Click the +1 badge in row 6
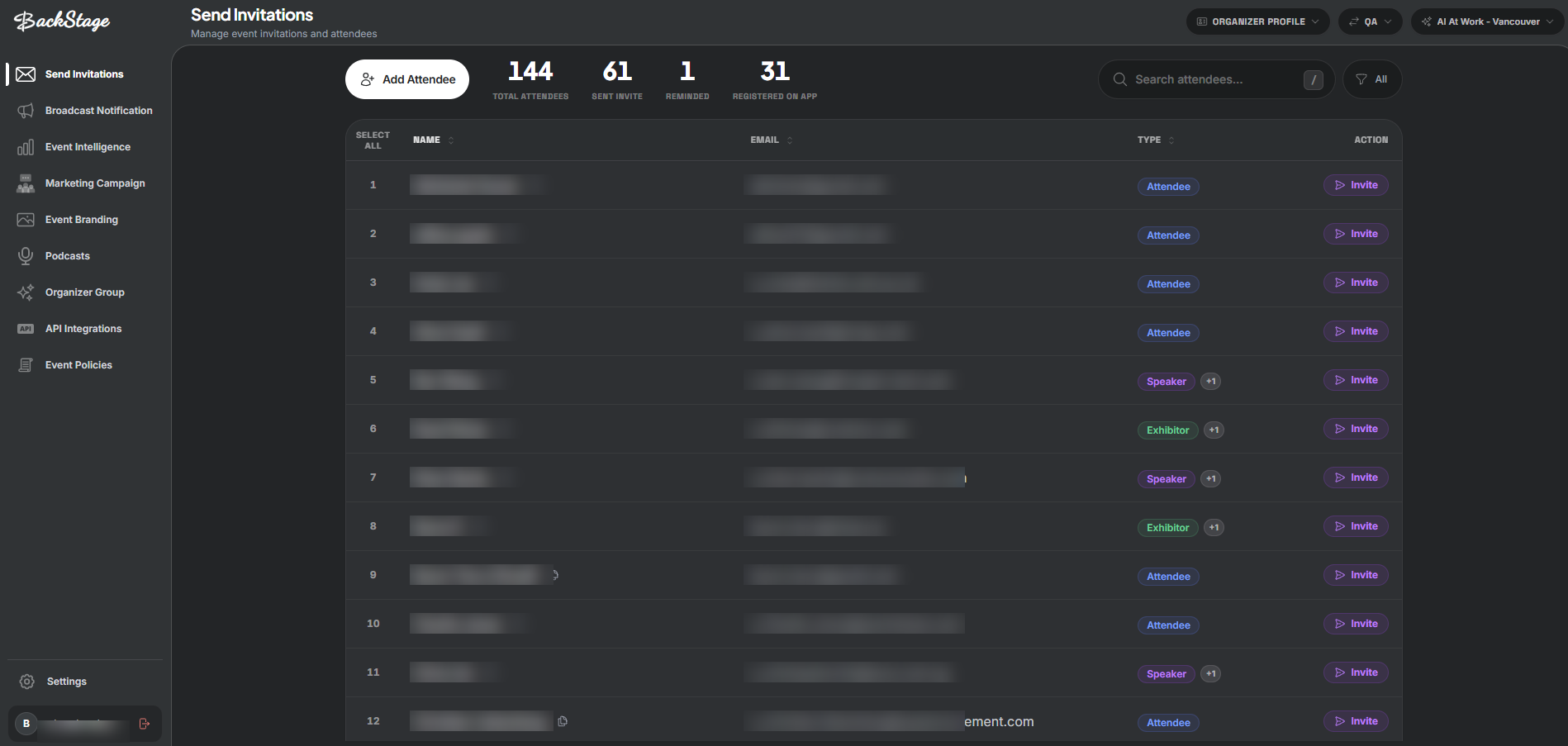Image resolution: width=1568 pixels, height=746 pixels. [1214, 430]
